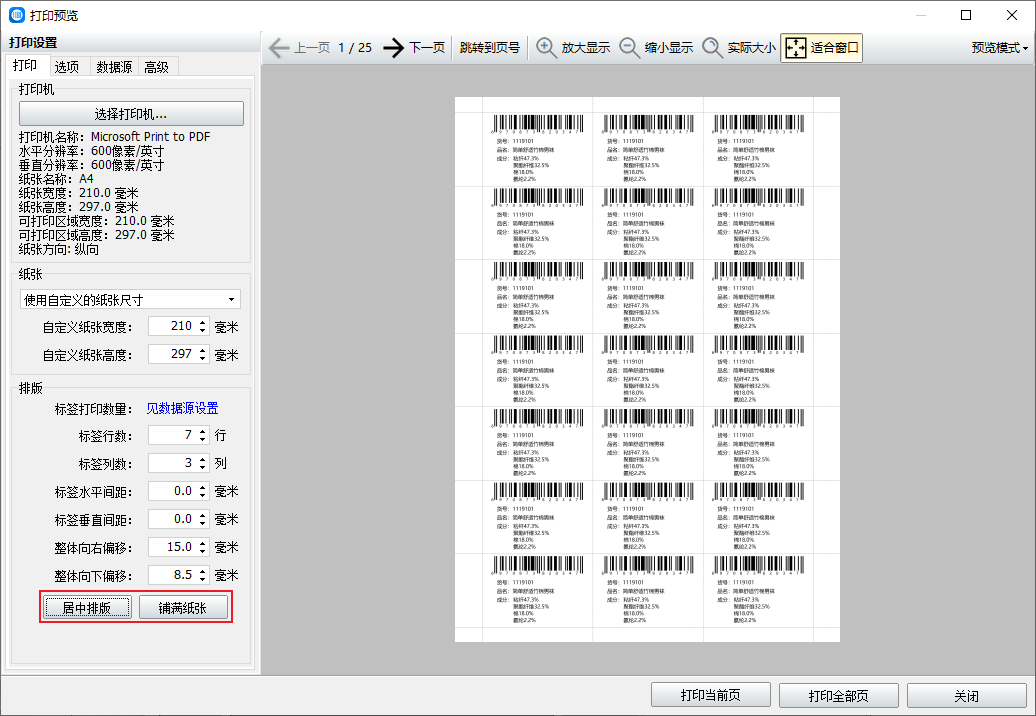Switch to the 打印 tab

25,65
